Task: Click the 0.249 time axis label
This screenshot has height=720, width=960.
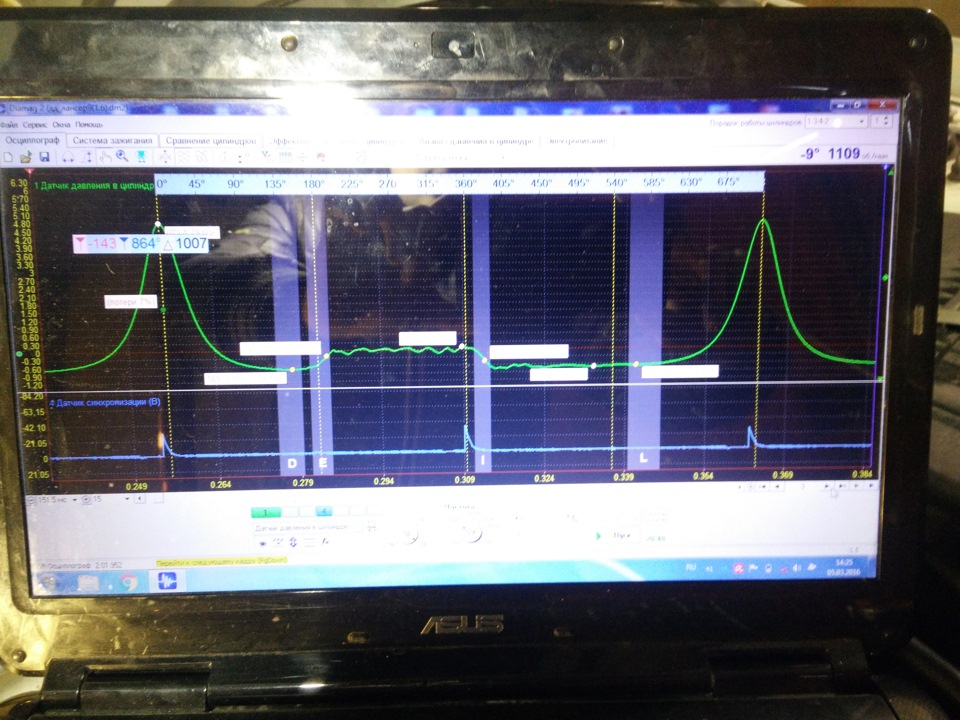Action: click(x=136, y=486)
